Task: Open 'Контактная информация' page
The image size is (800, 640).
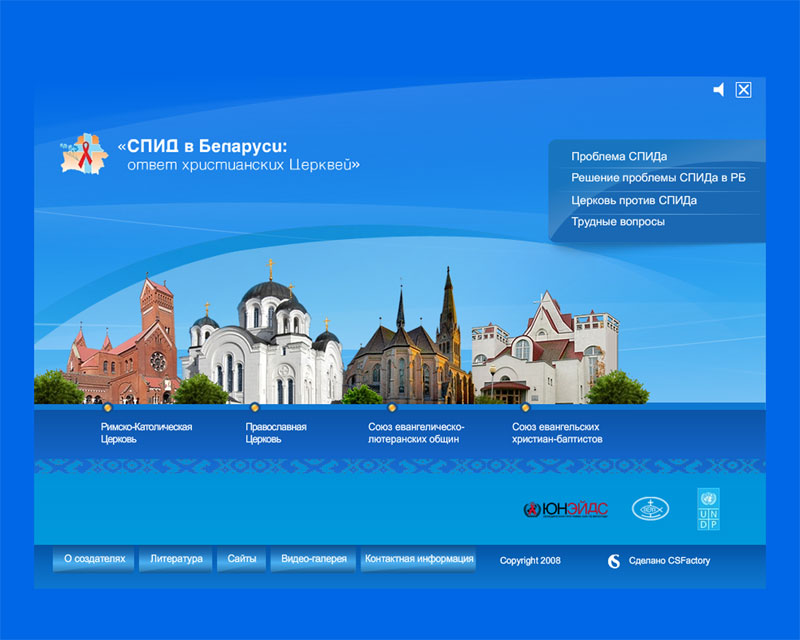Action: pos(419,559)
